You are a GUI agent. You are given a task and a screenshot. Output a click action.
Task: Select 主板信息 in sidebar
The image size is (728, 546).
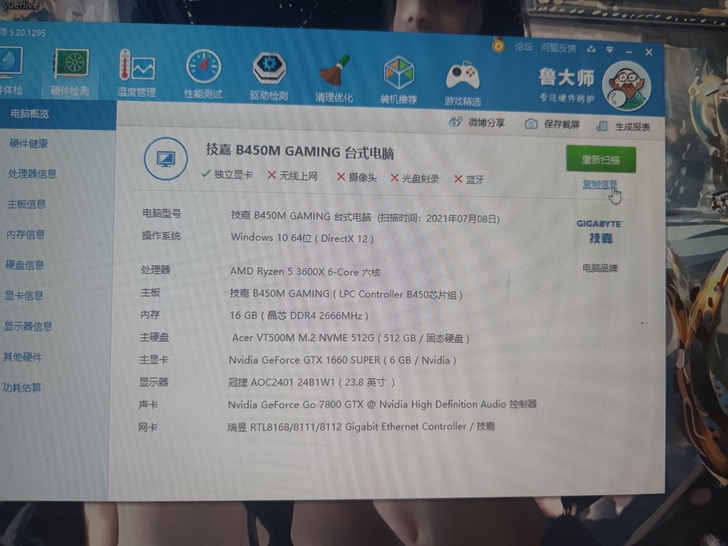point(26,204)
